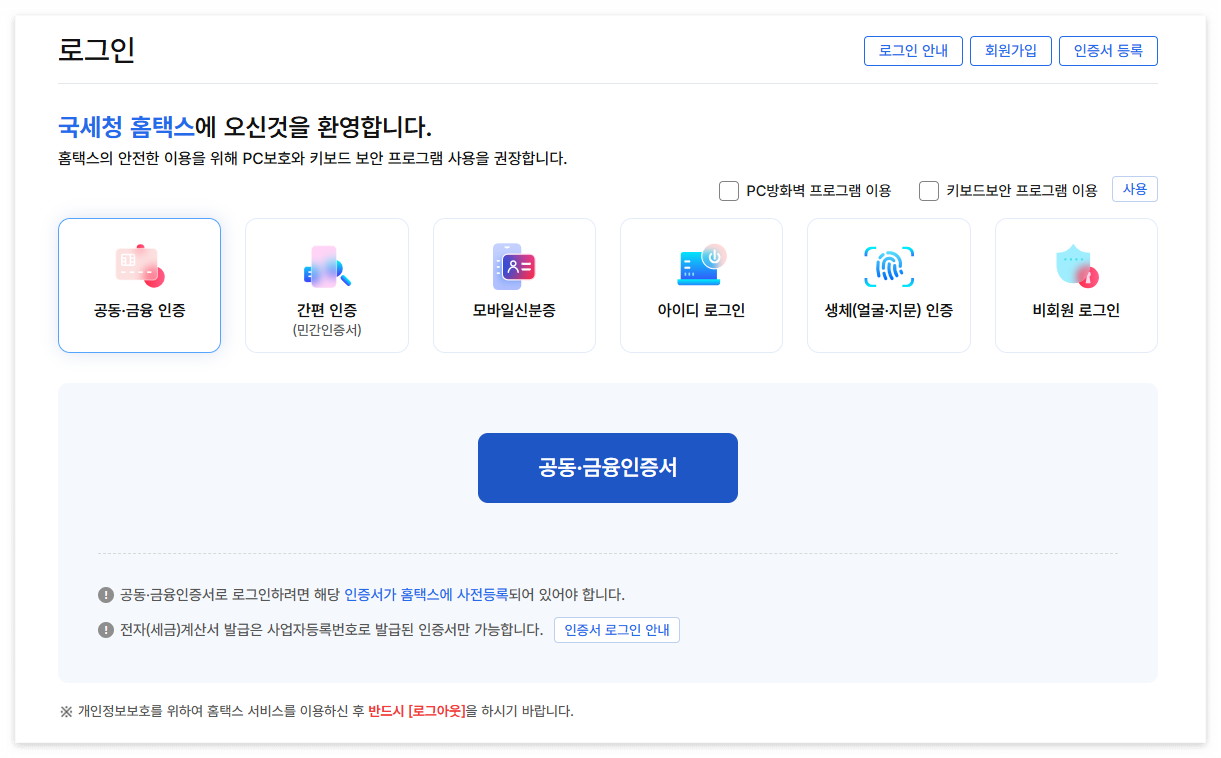The width and height of the screenshot is (1221, 758).
Task: Click the 회원가입 button
Action: click(1011, 51)
